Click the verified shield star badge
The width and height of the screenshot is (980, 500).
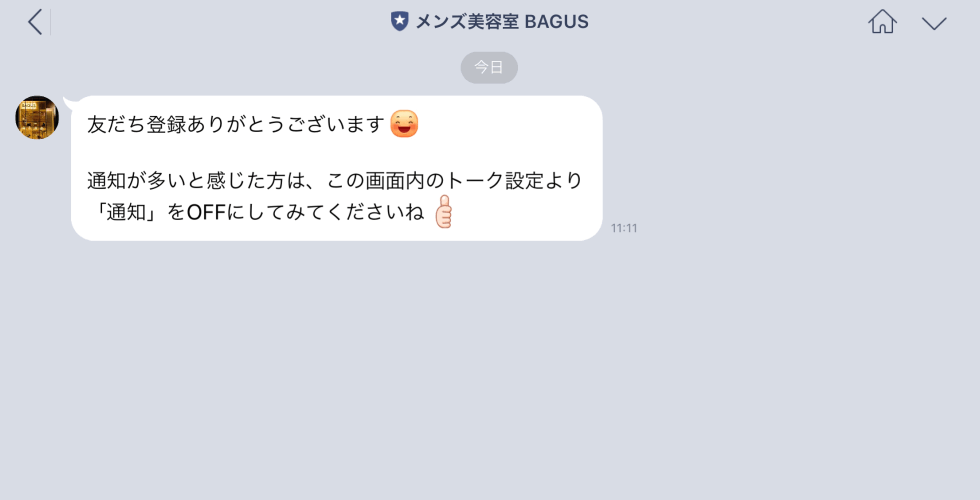399,21
